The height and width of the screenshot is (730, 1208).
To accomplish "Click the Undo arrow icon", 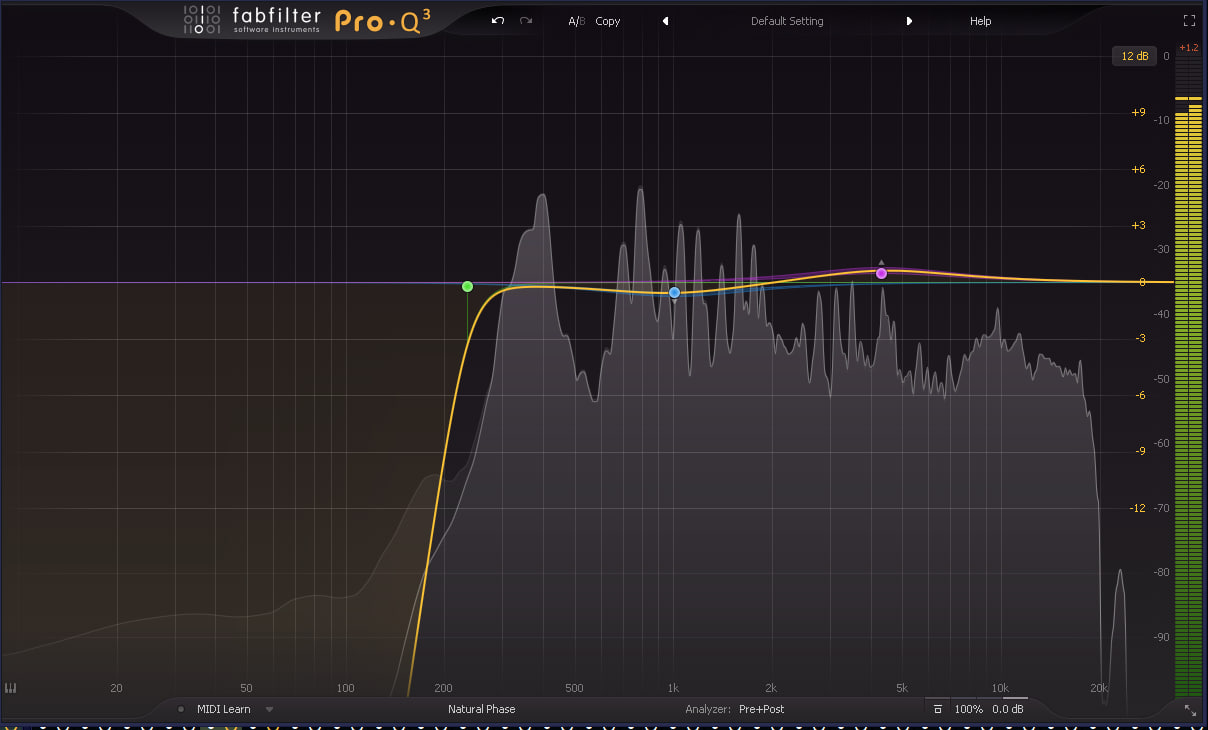I will click(498, 21).
